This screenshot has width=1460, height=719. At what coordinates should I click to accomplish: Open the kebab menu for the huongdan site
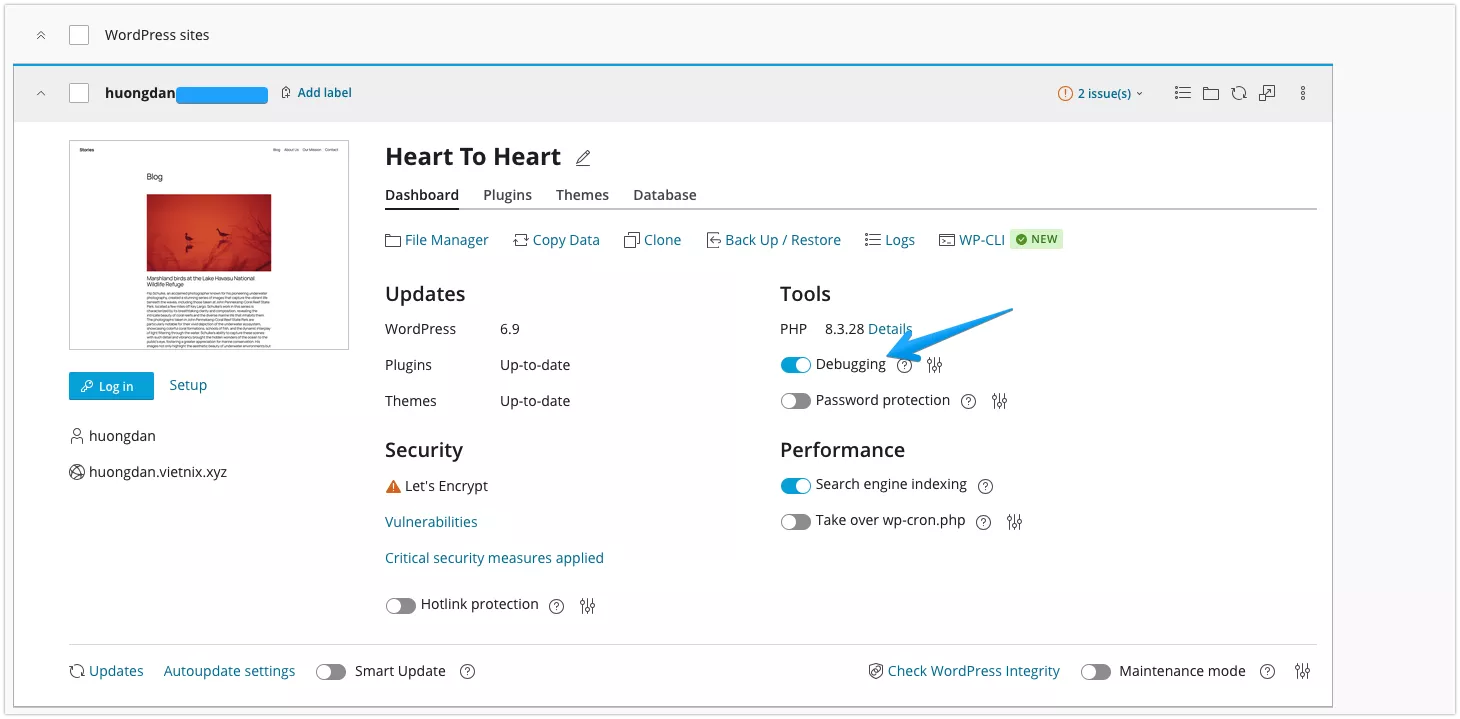tap(1302, 92)
